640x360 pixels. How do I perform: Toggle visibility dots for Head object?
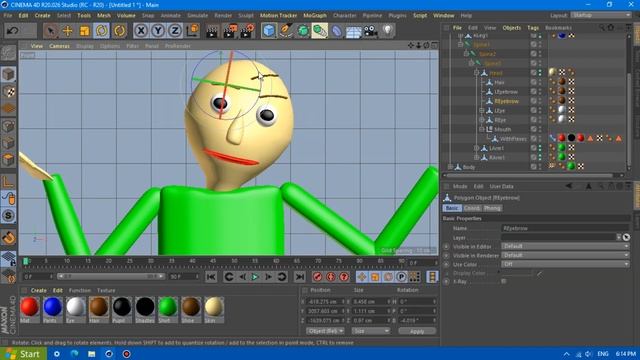click(540, 73)
